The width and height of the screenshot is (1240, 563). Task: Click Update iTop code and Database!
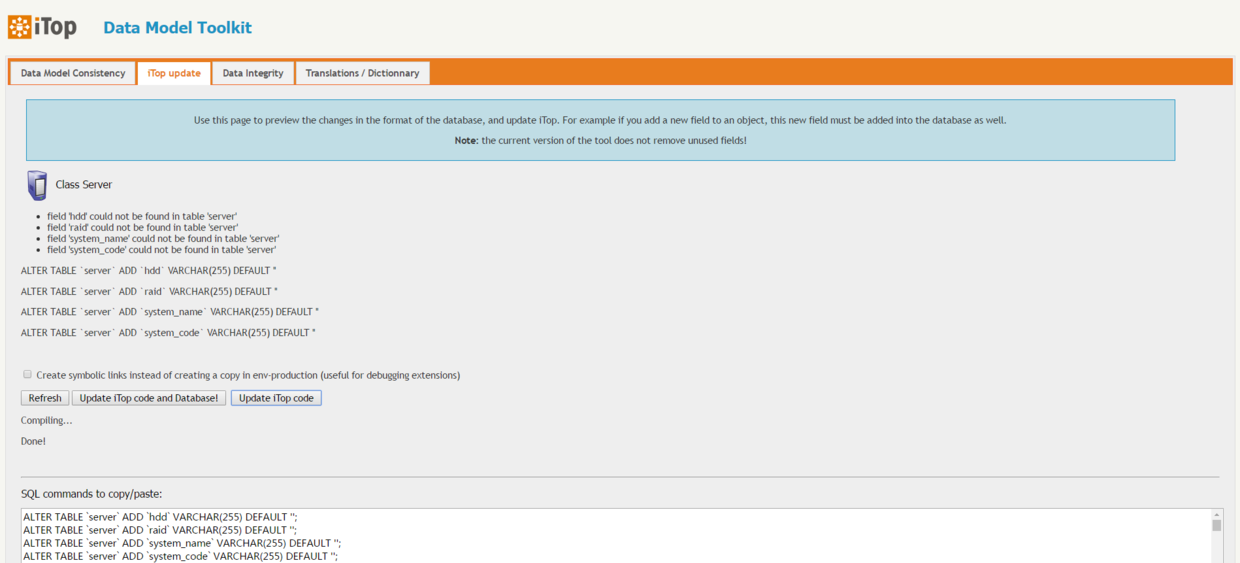(149, 398)
